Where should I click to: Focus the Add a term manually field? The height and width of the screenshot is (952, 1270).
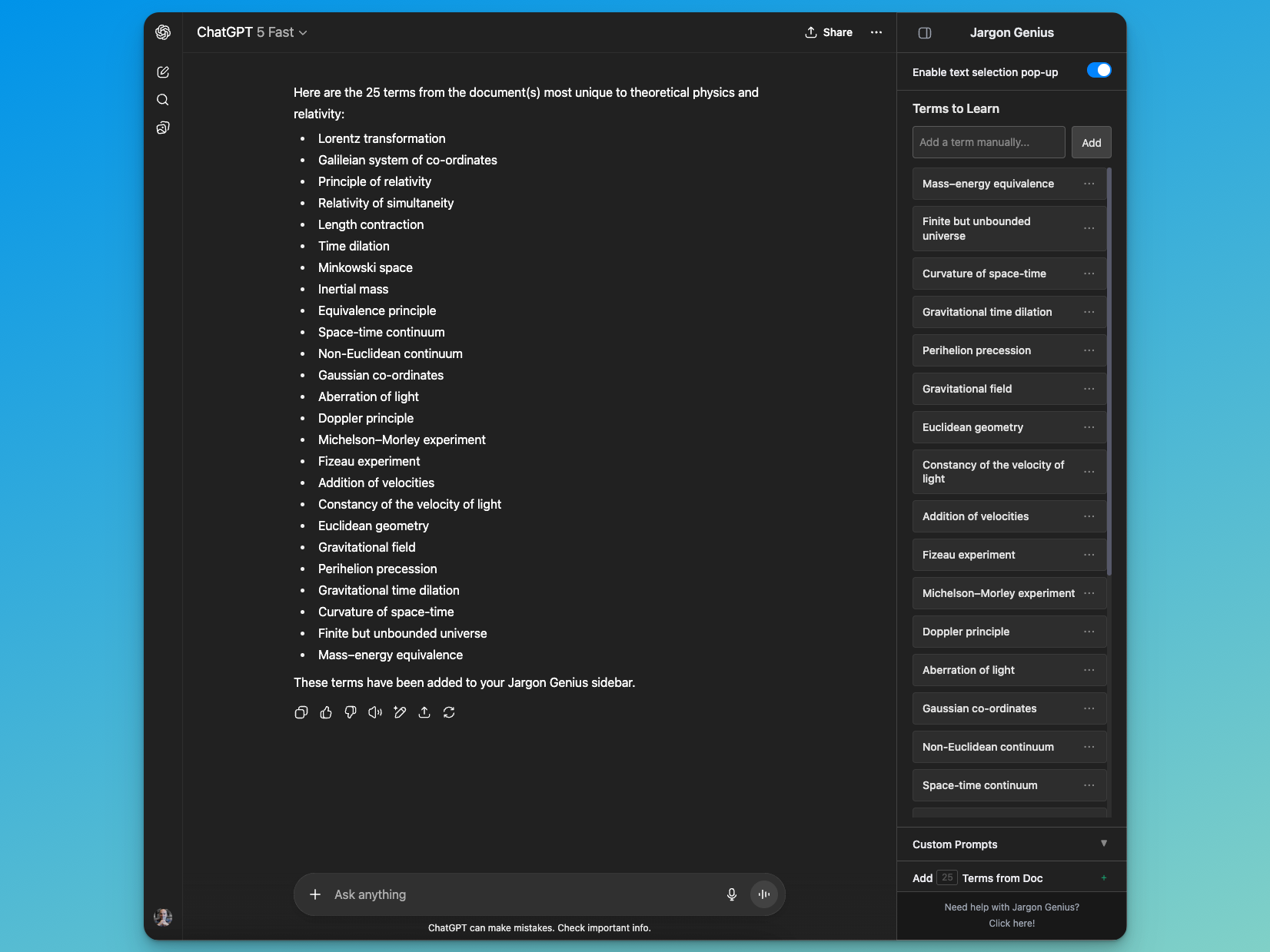(988, 142)
